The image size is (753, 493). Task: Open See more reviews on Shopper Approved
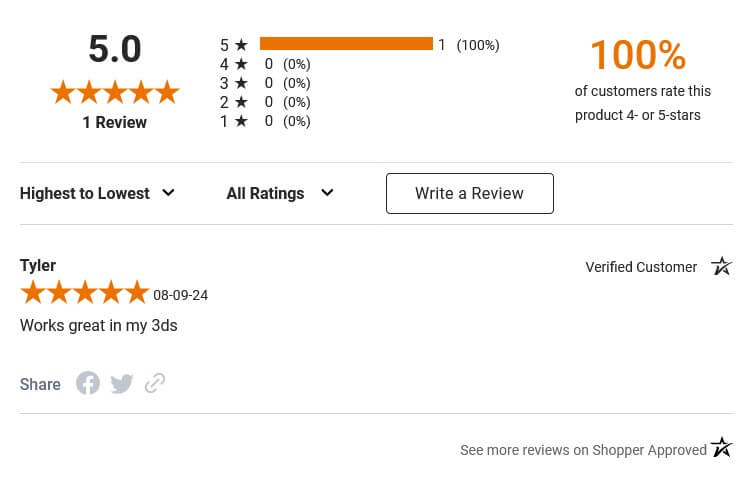pyautogui.click(x=583, y=450)
